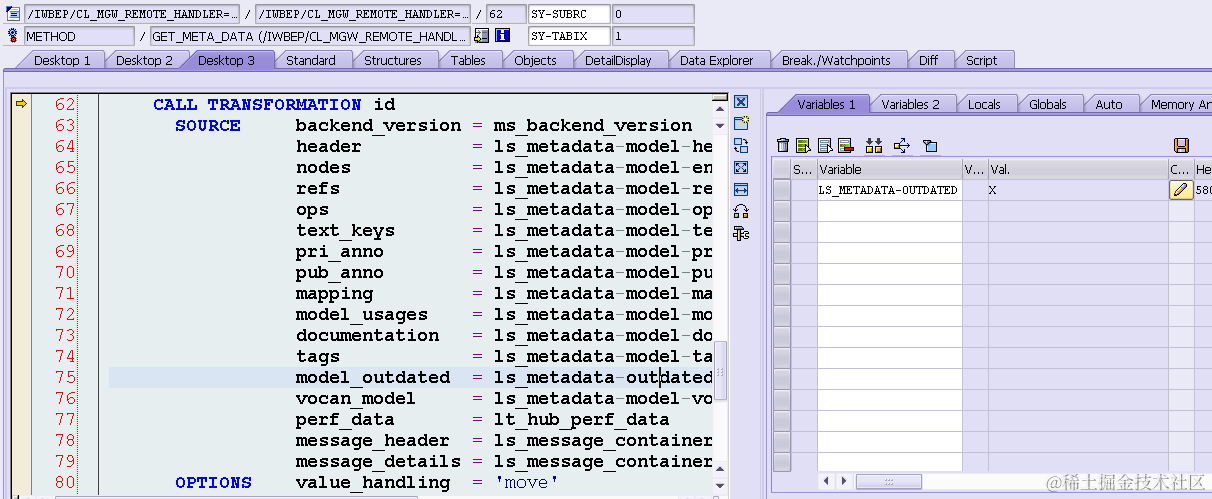Click the bottom icon in the vertical tool strip

741,234
